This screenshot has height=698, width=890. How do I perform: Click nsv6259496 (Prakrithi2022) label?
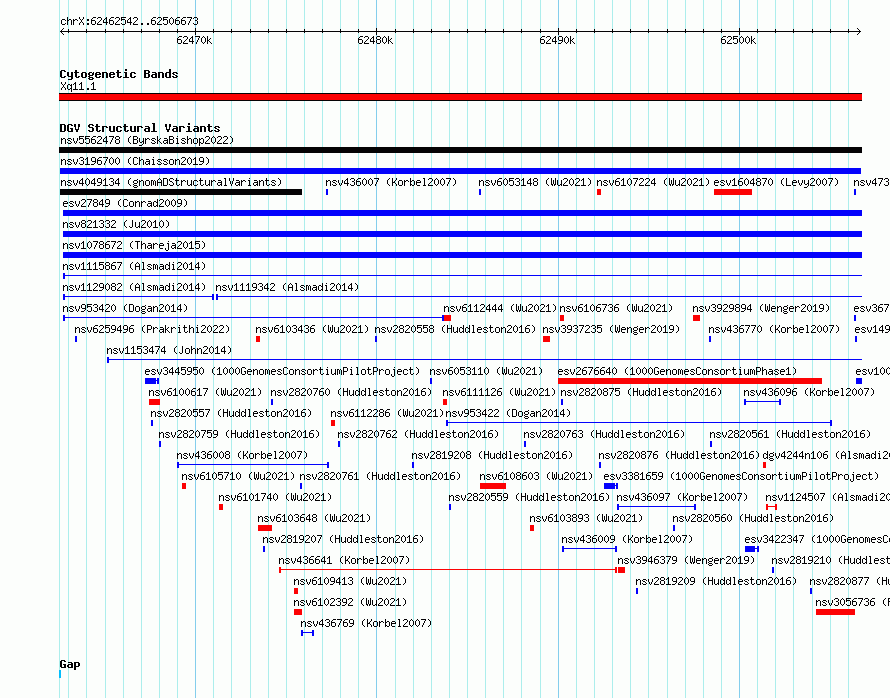[x=152, y=329]
